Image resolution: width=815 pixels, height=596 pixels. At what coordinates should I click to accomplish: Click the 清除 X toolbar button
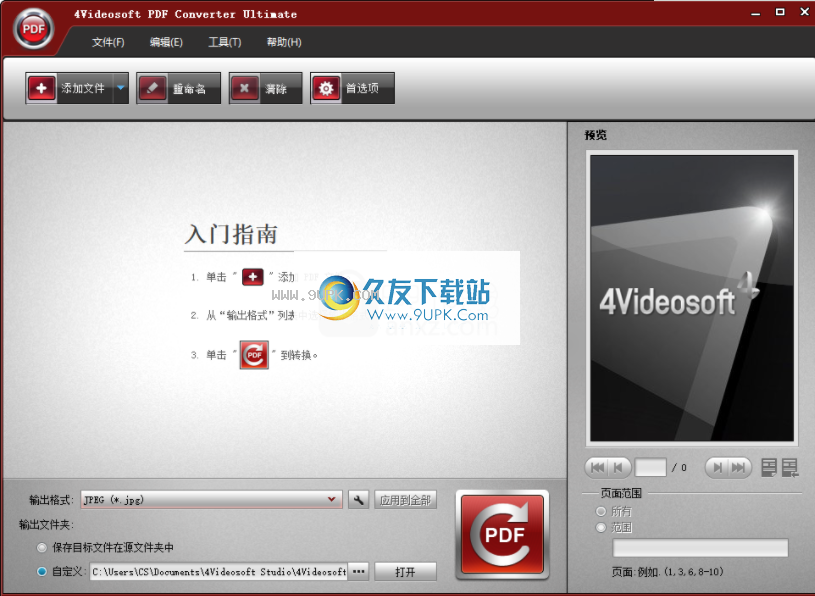click(x=265, y=88)
